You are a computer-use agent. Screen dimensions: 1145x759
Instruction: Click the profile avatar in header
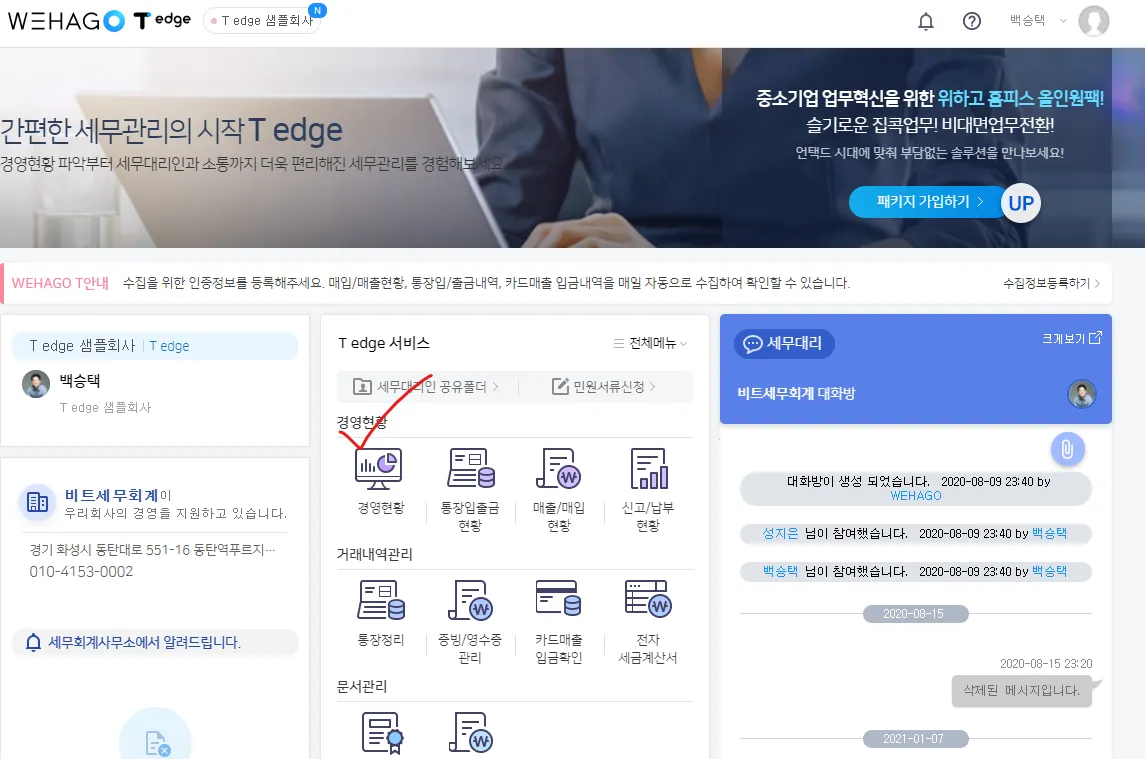(1094, 21)
